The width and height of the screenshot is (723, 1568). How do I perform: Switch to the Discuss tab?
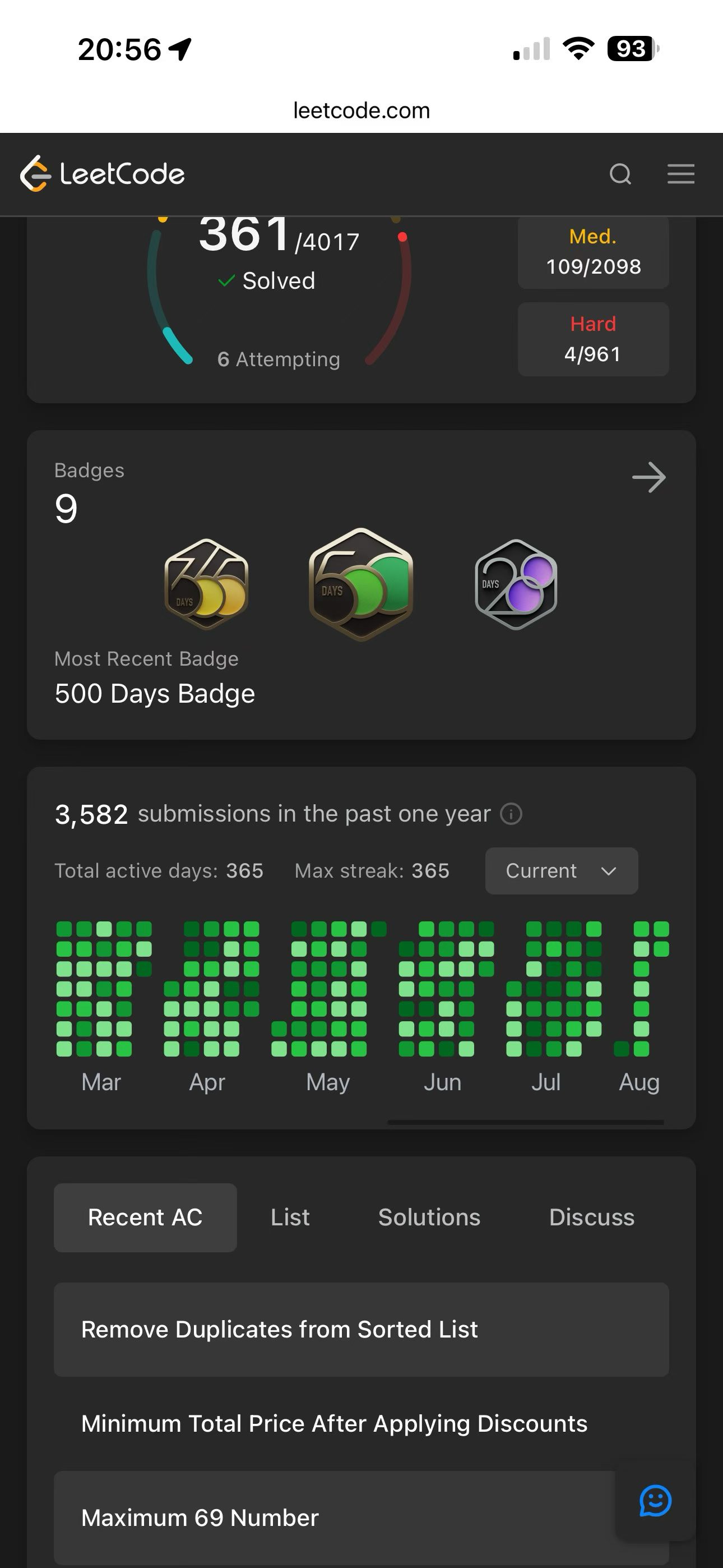[591, 1217]
